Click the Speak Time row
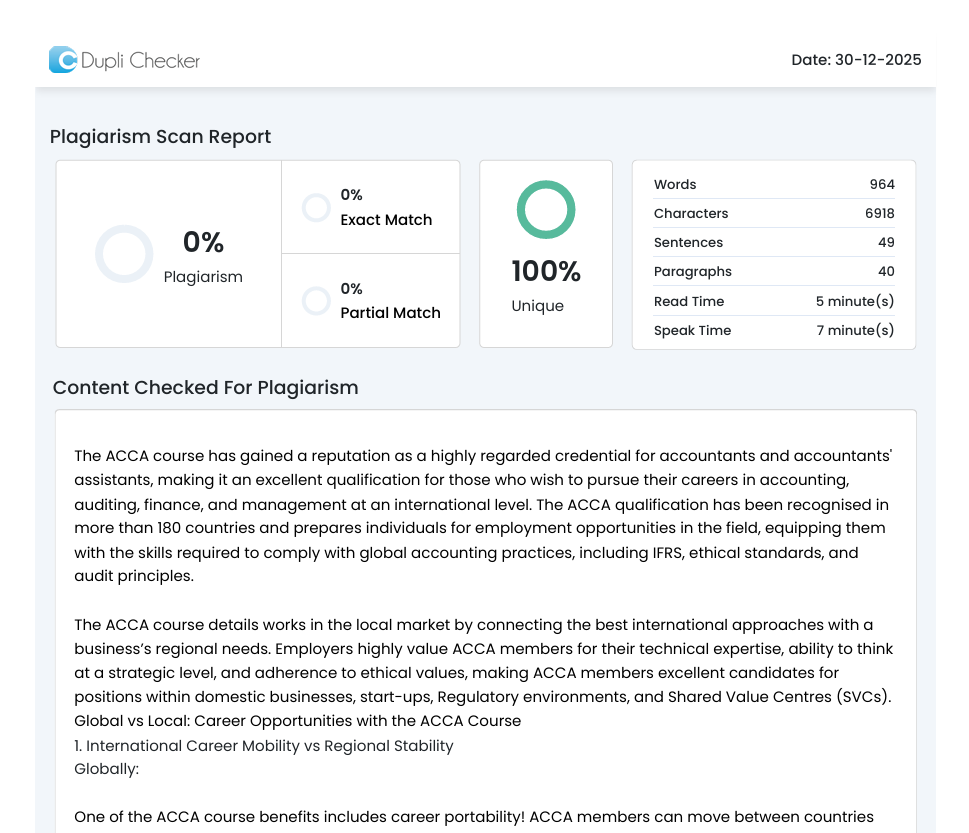Image resolution: width=969 pixels, height=833 pixels. coord(773,331)
